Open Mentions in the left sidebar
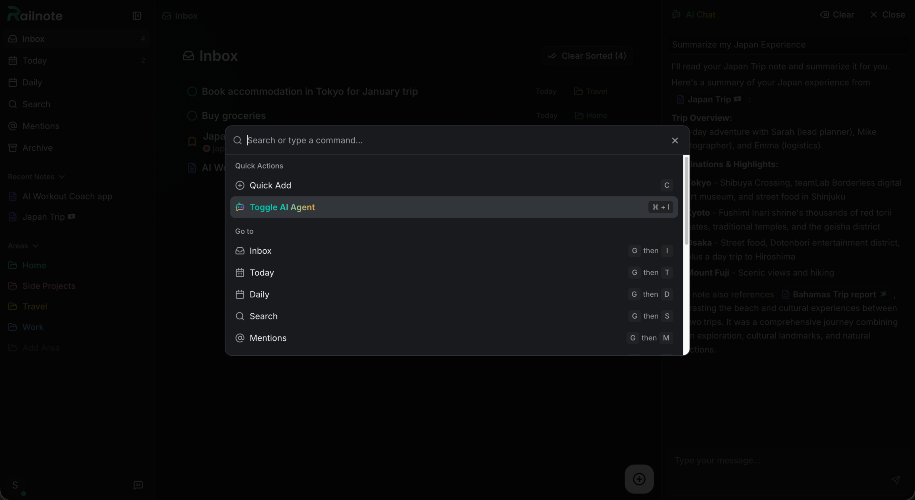The image size is (915, 500). (76, 126)
